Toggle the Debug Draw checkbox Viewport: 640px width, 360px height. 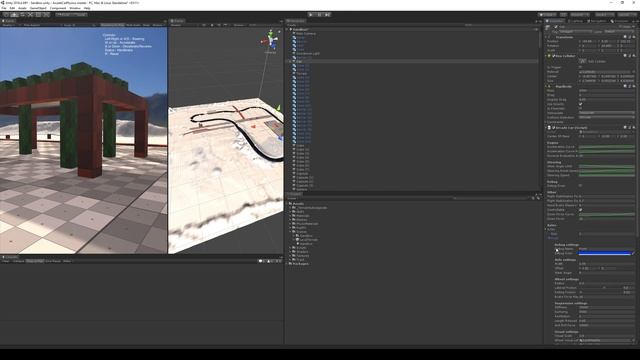[x=580, y=186]
